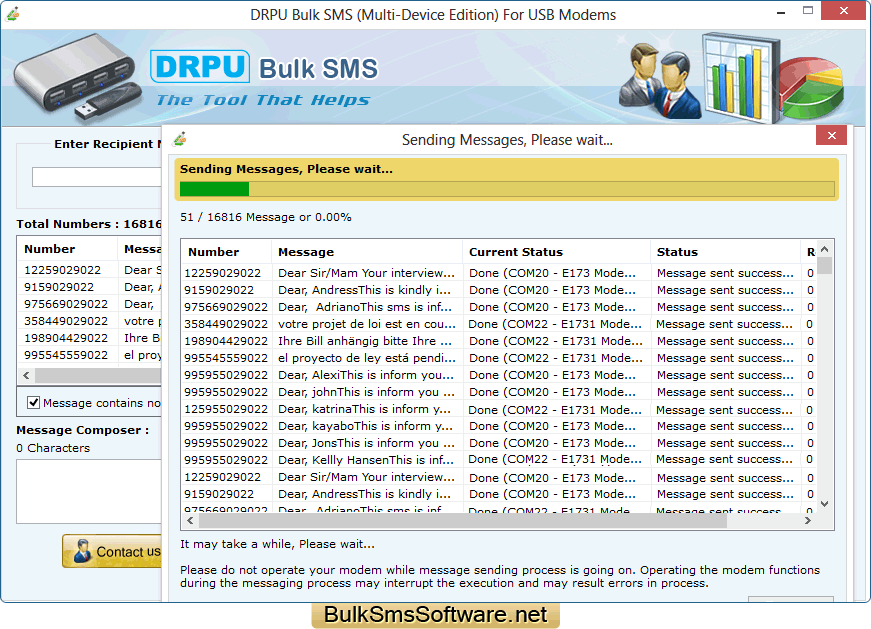Image resolution: width=871 pixels, height=629 pixels.
Task: Select the 'Dear, AlexiThis is inform you...' message
Action: (366, 375)
